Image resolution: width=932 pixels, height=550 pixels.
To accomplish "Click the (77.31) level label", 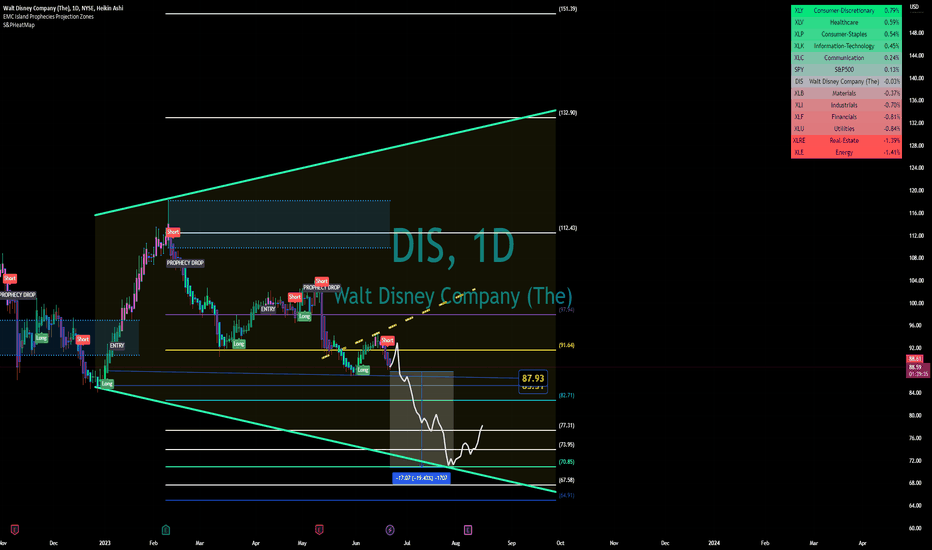I will tap(566, 426).
